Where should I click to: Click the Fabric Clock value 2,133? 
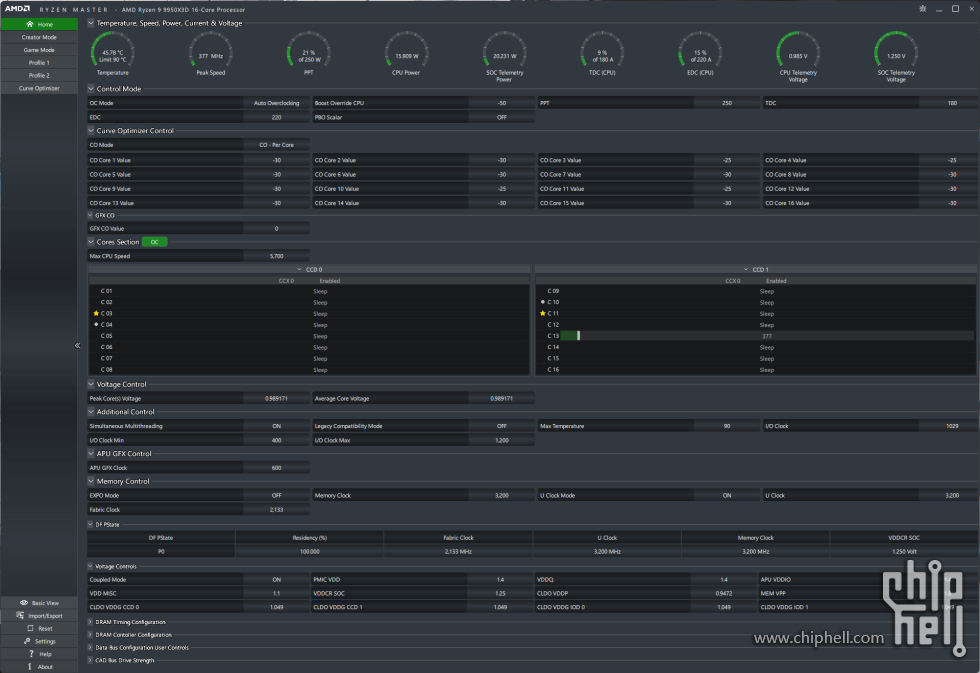(x=276, y=510)
